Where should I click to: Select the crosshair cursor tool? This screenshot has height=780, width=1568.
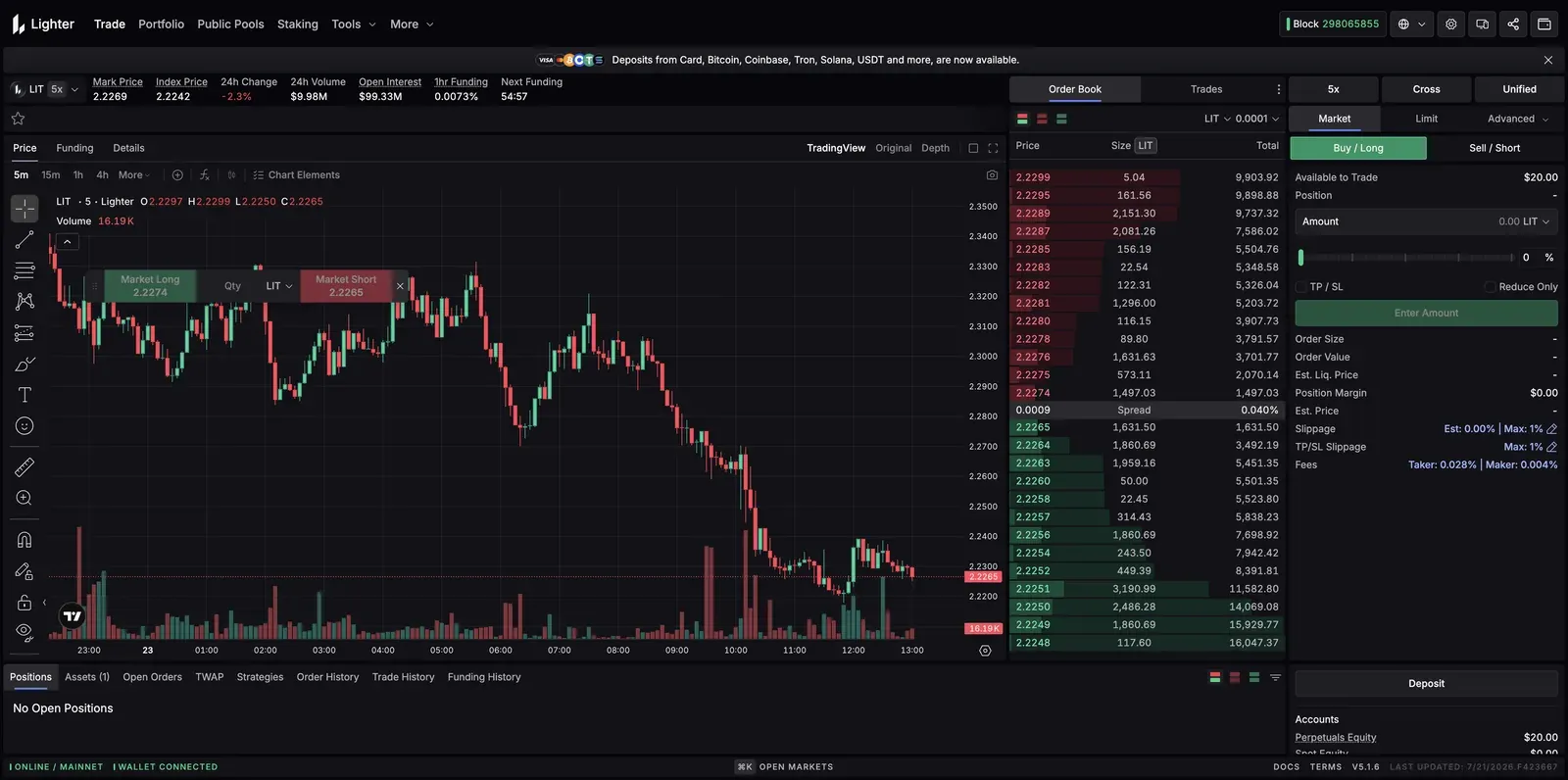tap(24, 208)
